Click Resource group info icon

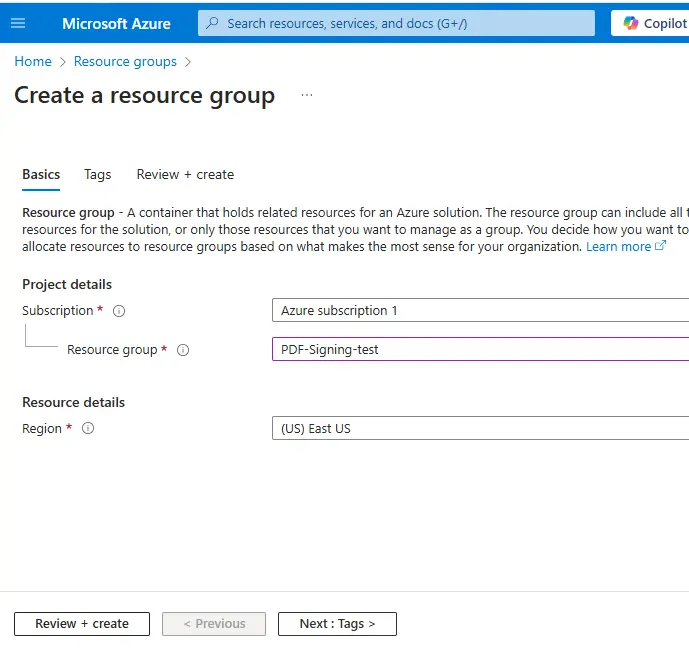coord(183,350)
